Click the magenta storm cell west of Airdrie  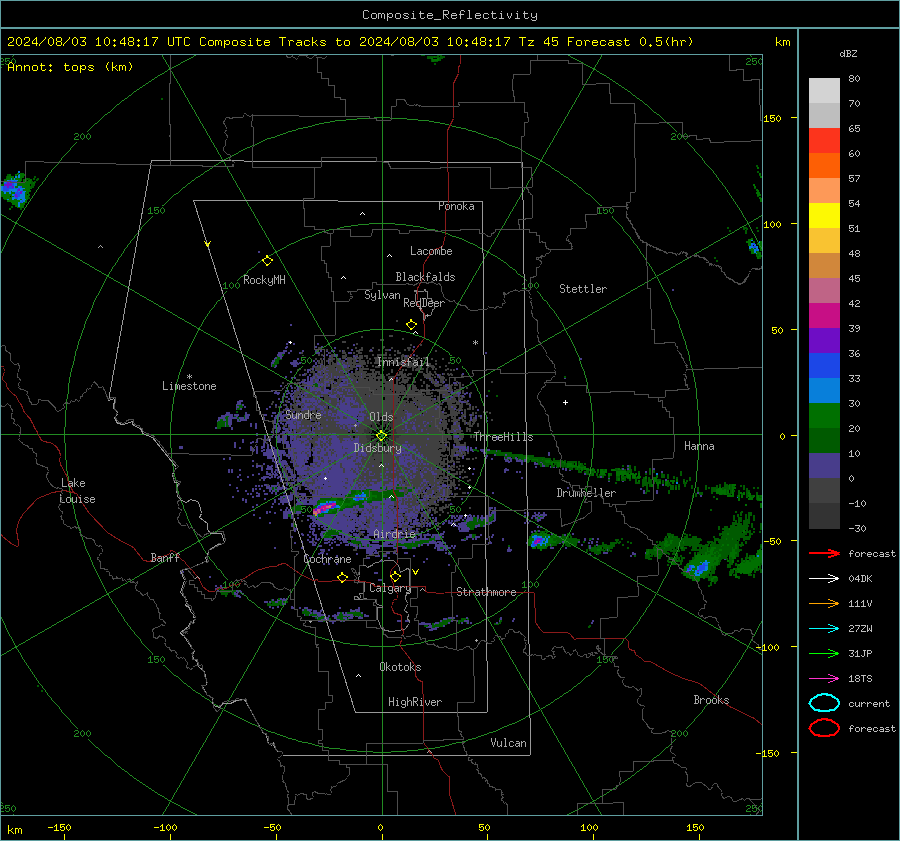pos(325,507)
